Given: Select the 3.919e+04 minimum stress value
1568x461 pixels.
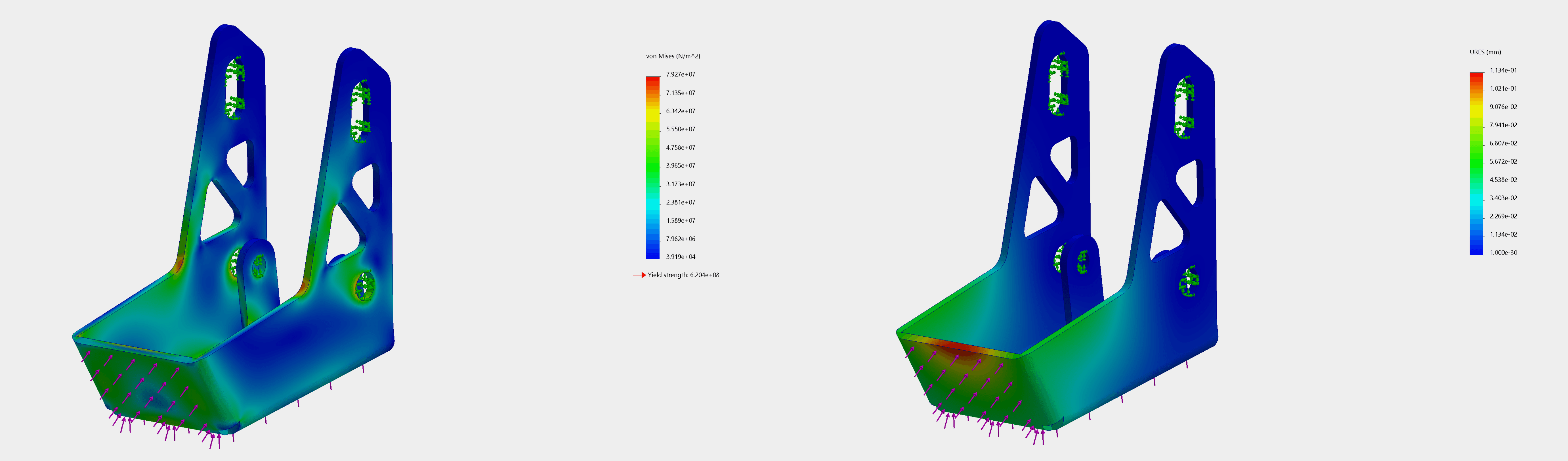Looking at the screenshot, I should pos(680,257).
